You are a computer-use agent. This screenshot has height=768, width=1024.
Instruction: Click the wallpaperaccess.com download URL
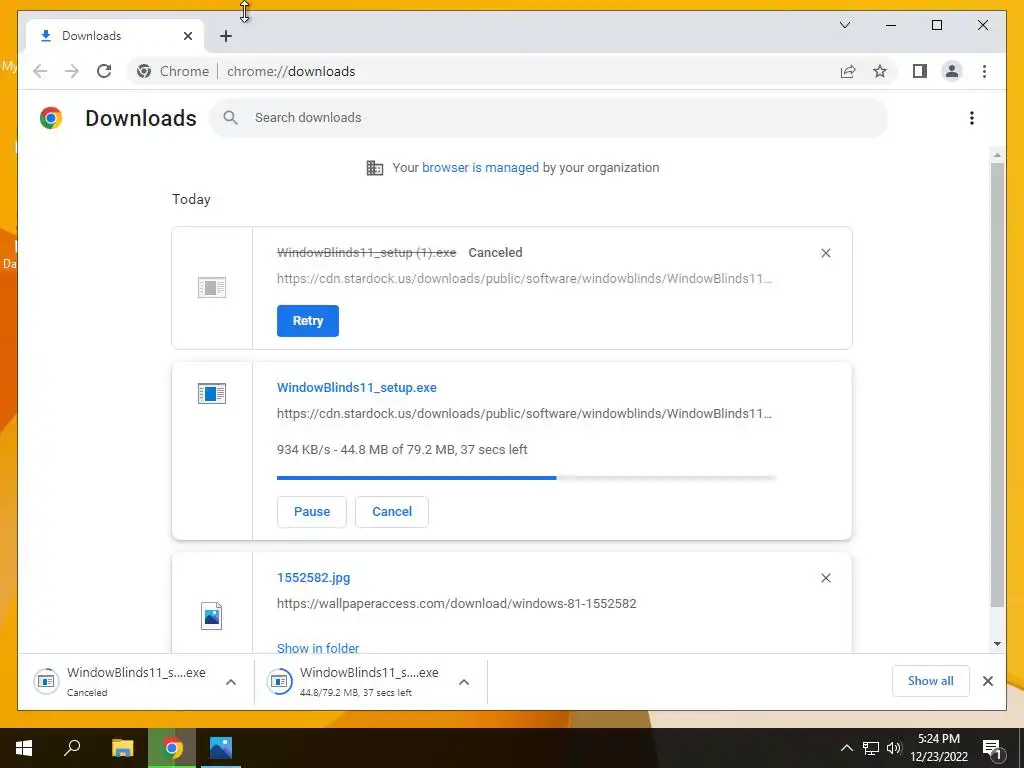456,603
